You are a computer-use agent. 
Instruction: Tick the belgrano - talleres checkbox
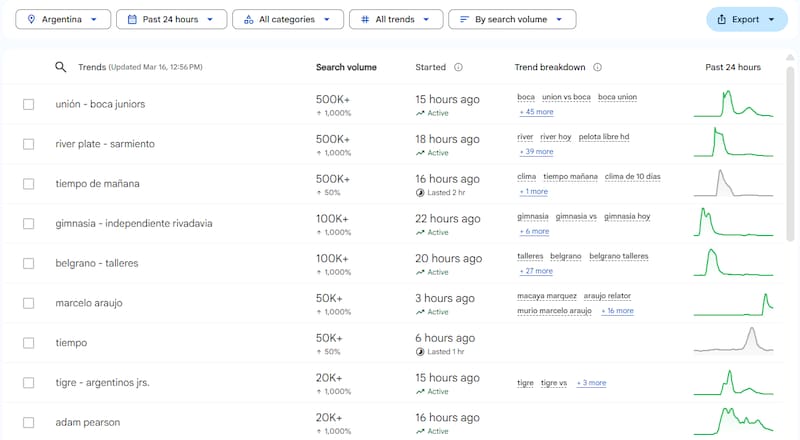[x=29, y=263]
